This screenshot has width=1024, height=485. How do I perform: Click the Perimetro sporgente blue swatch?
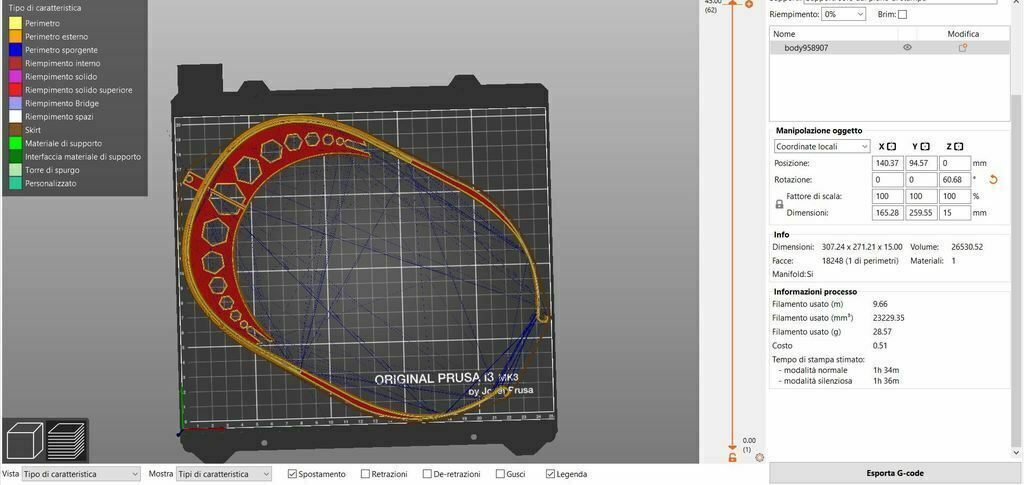(x=15, y=50)
